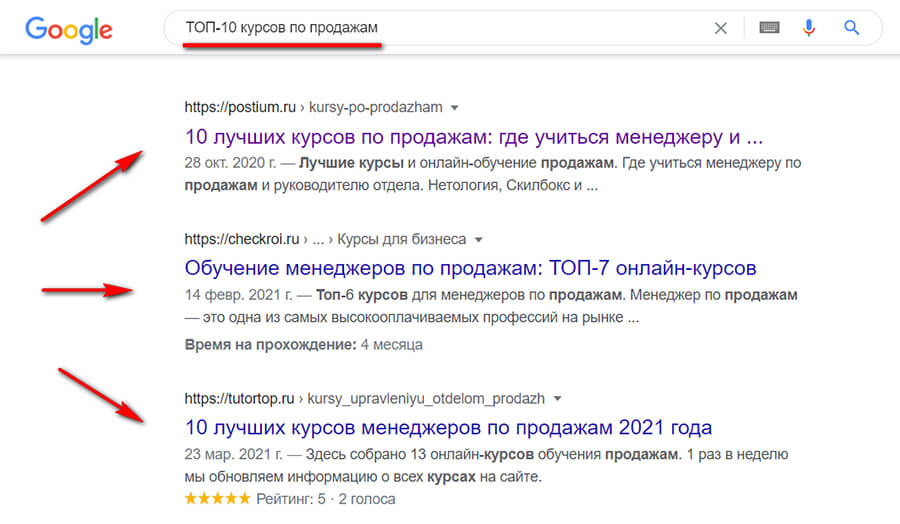Open '10 лучших курсов менеджеров по продажам 2021 года'
This screenshot has height=524, width=900.
coord(448,427)
